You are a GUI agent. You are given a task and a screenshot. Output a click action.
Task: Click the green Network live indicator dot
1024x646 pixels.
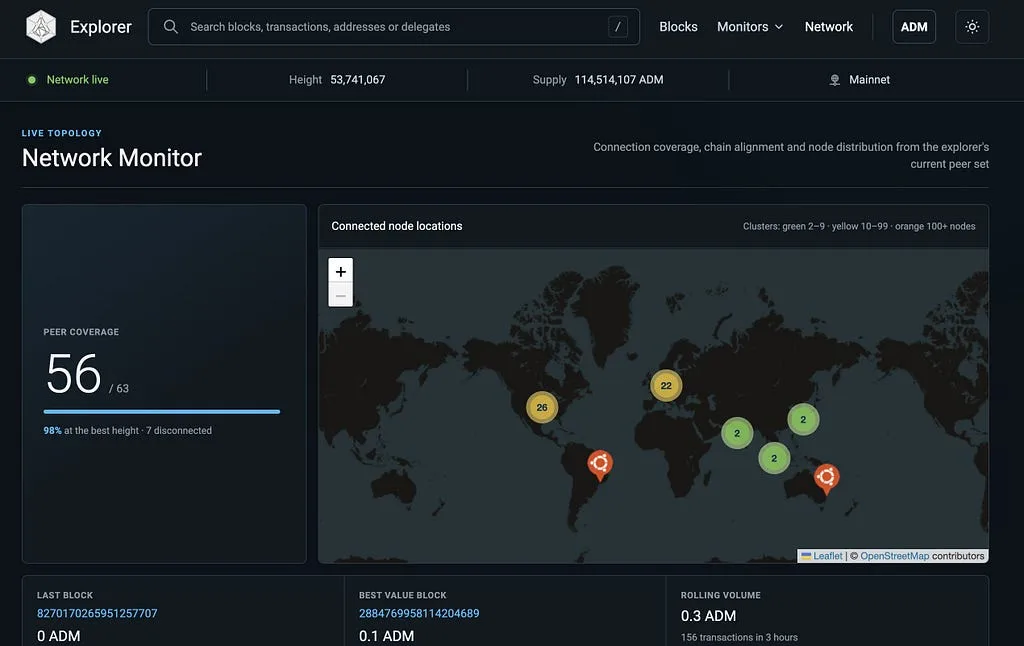click(31, 80)
